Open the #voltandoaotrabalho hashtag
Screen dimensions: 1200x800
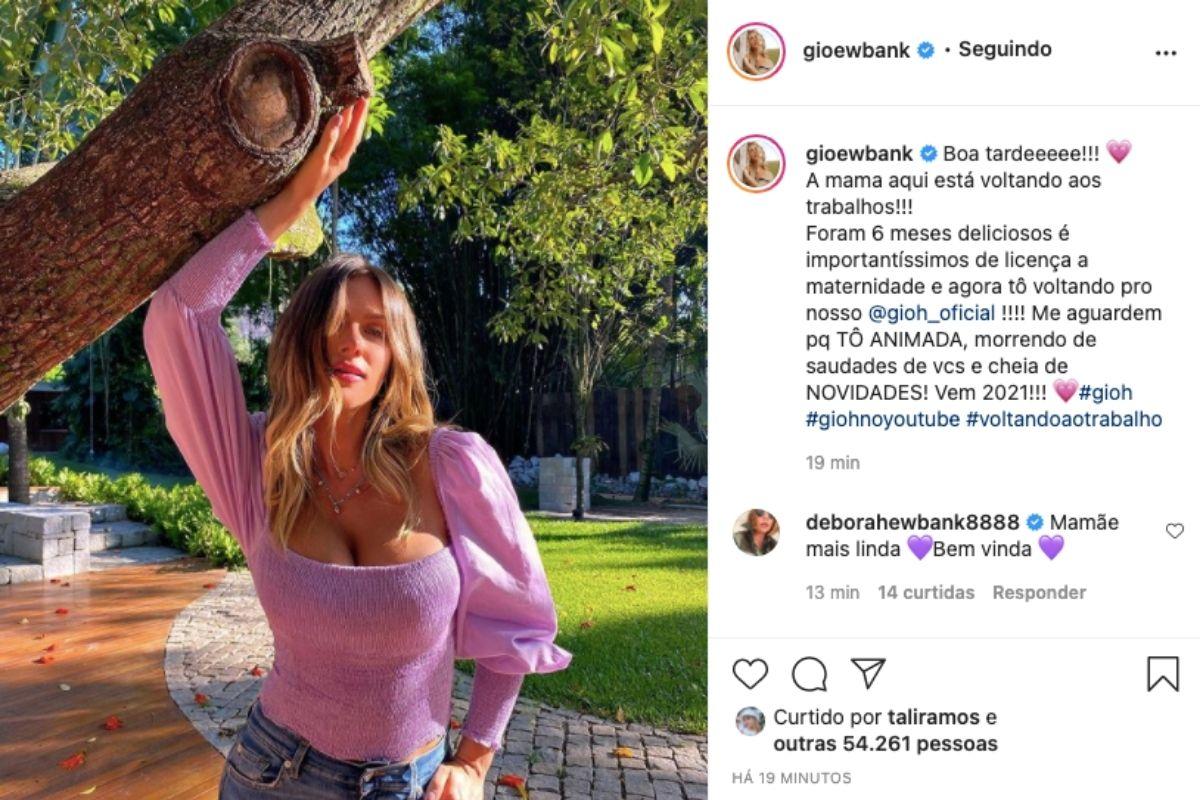click(x=1064, y=420)
